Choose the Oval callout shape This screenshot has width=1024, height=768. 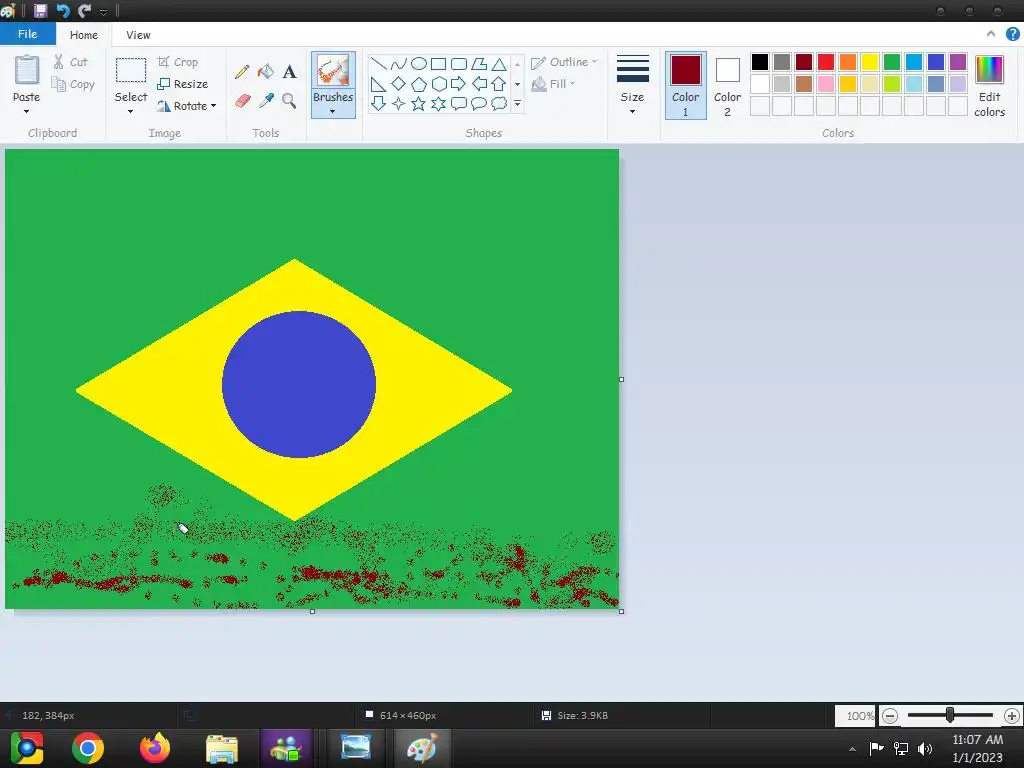pos(479,103)
